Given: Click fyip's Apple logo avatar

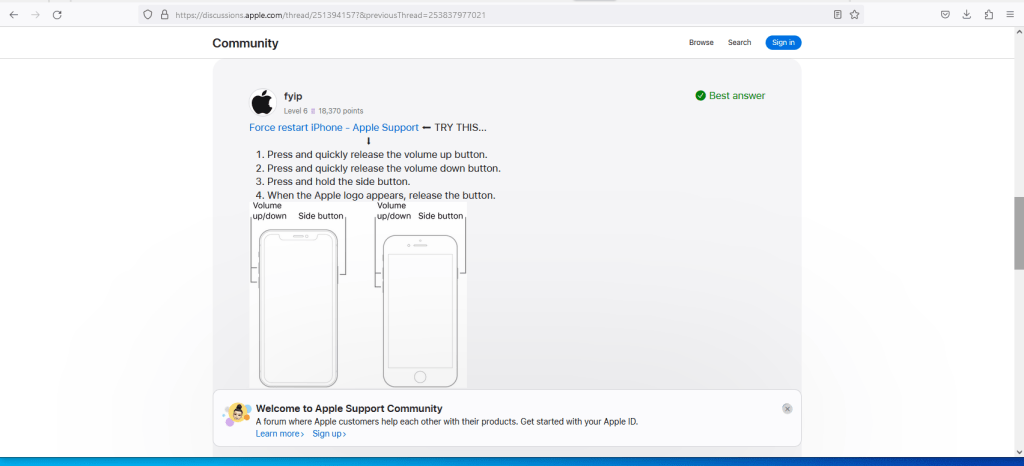Looking at the screenshot, I should (262, 102).
